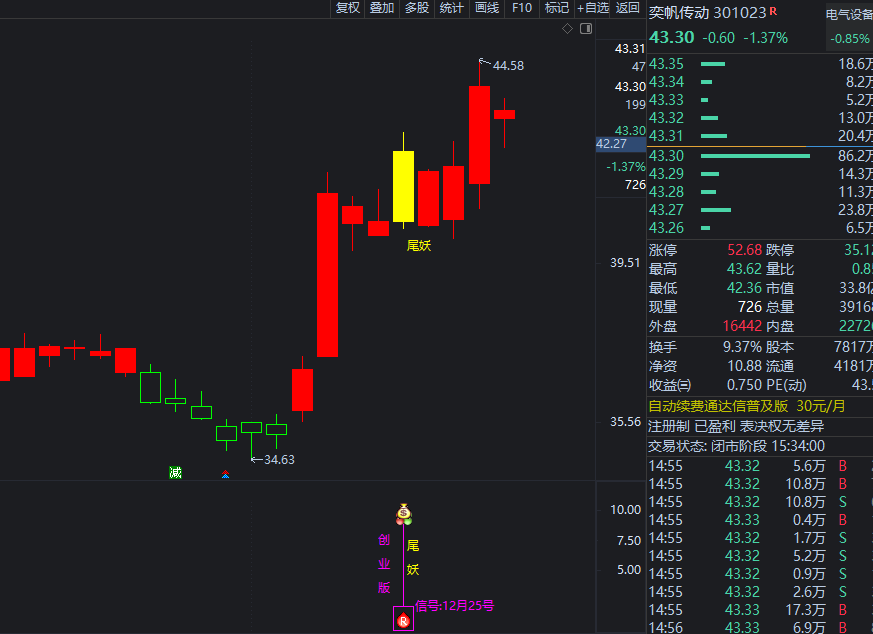Click the red R badge beside stock code 301023

click(773, 12)
